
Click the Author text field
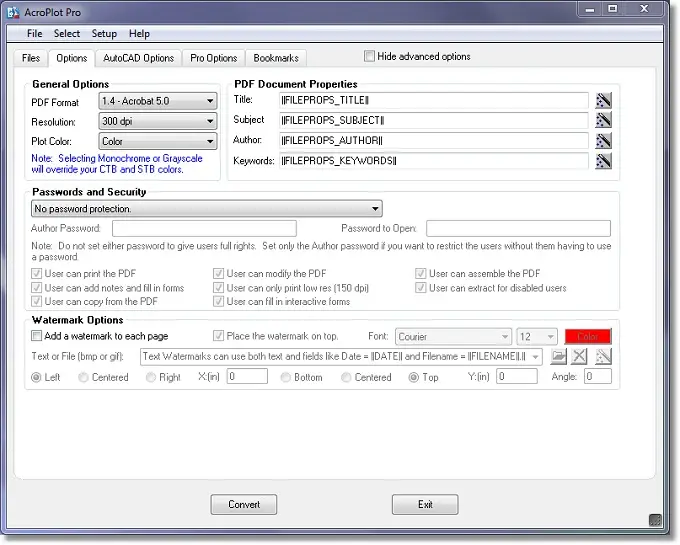click(434, 140)
